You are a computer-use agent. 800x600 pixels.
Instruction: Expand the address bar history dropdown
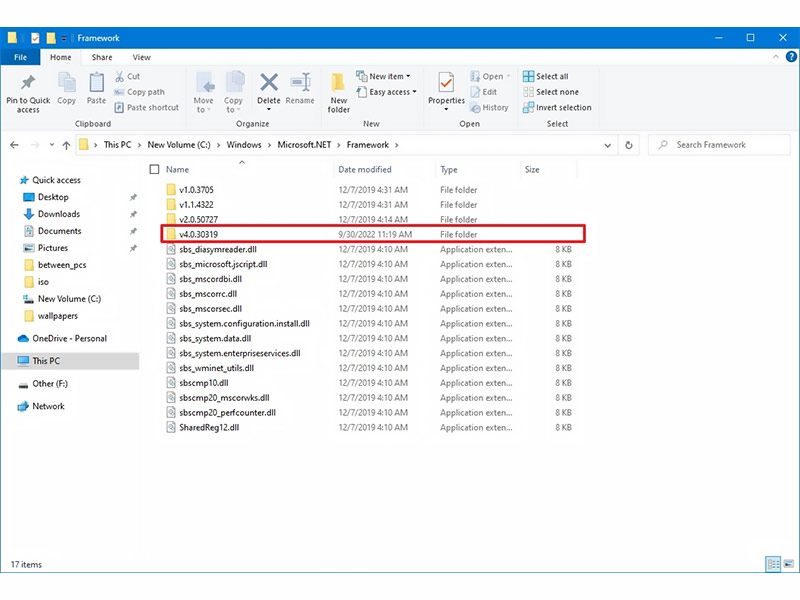pos(608,145)
